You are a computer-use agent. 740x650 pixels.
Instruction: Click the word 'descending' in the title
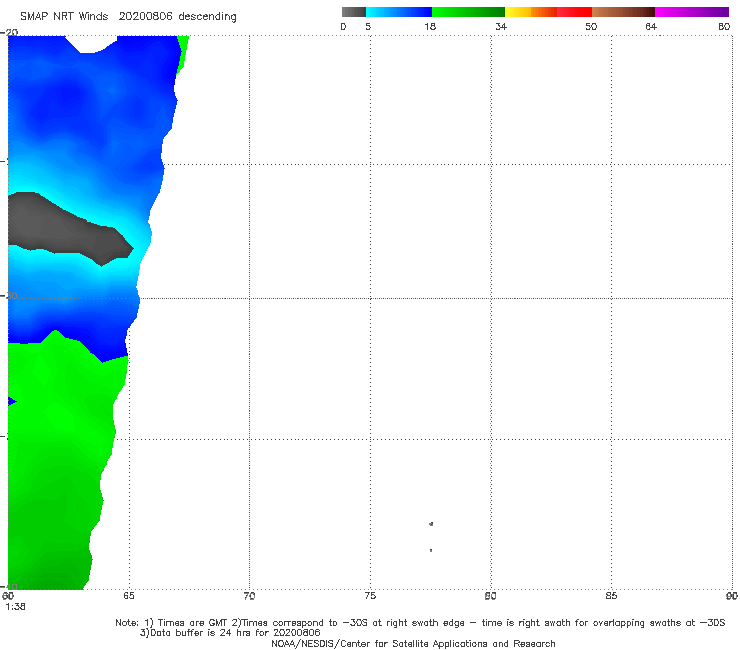pos(207,17)
